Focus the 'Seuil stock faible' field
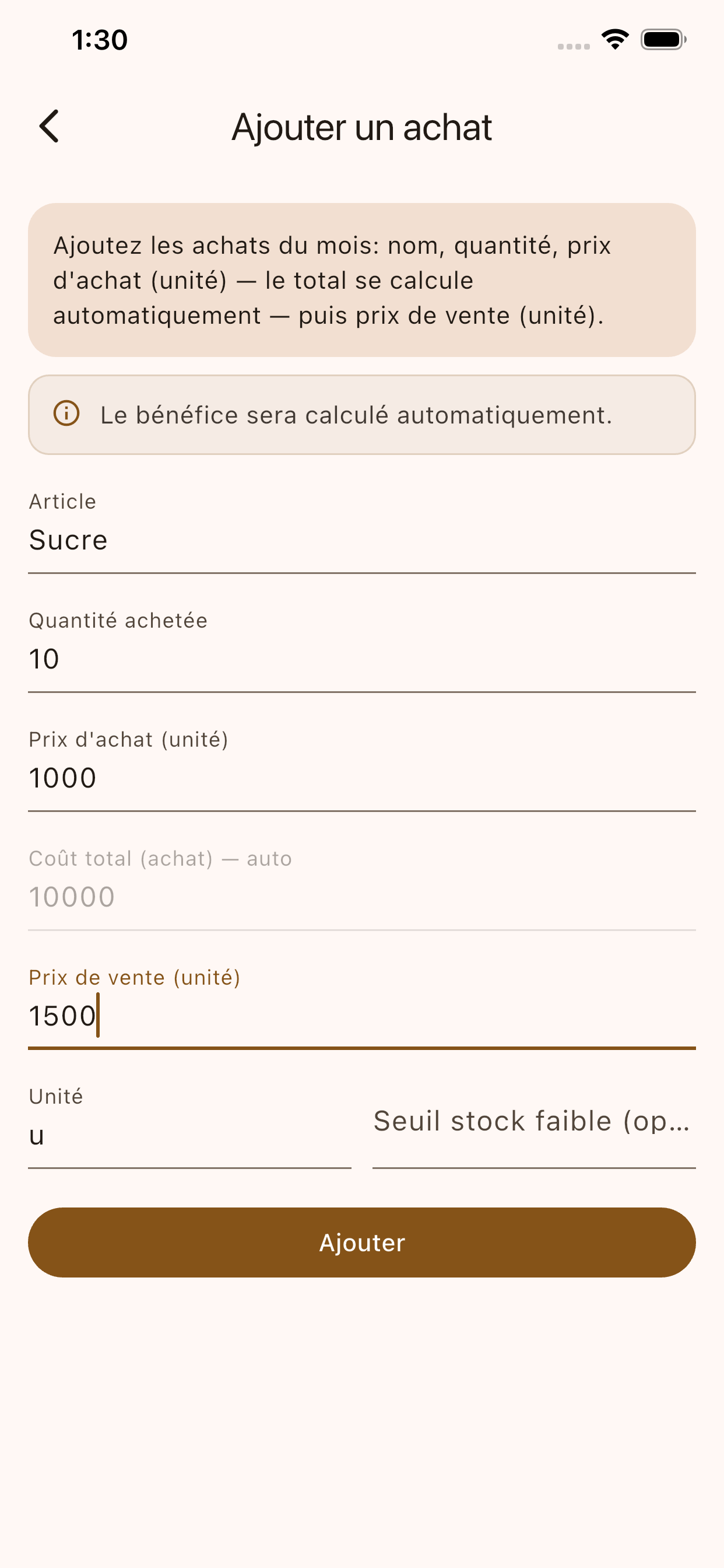This screenshot has height=1568, width=724. coord(533,1121)
